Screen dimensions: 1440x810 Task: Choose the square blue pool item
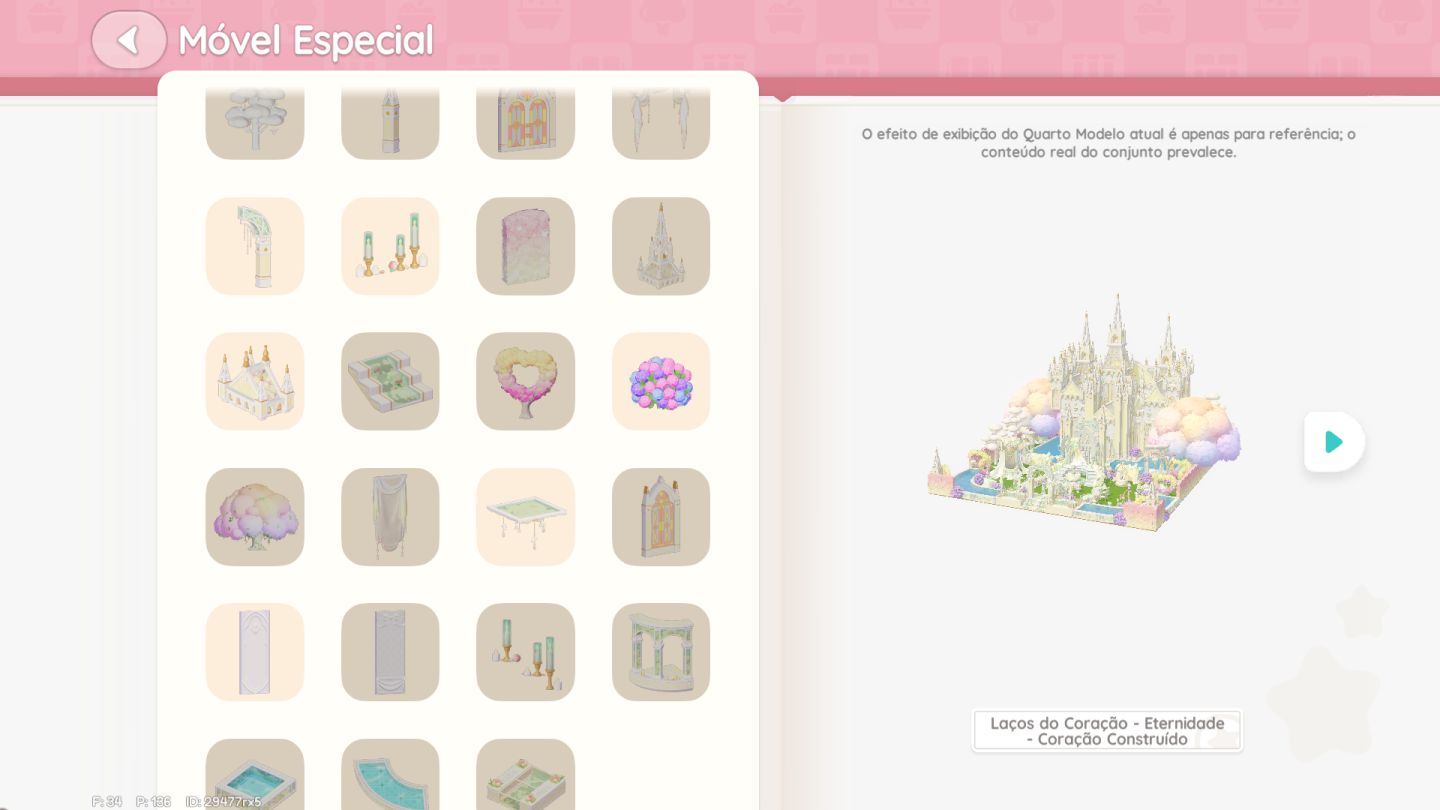pyautogui.click(x=255, y=775)
